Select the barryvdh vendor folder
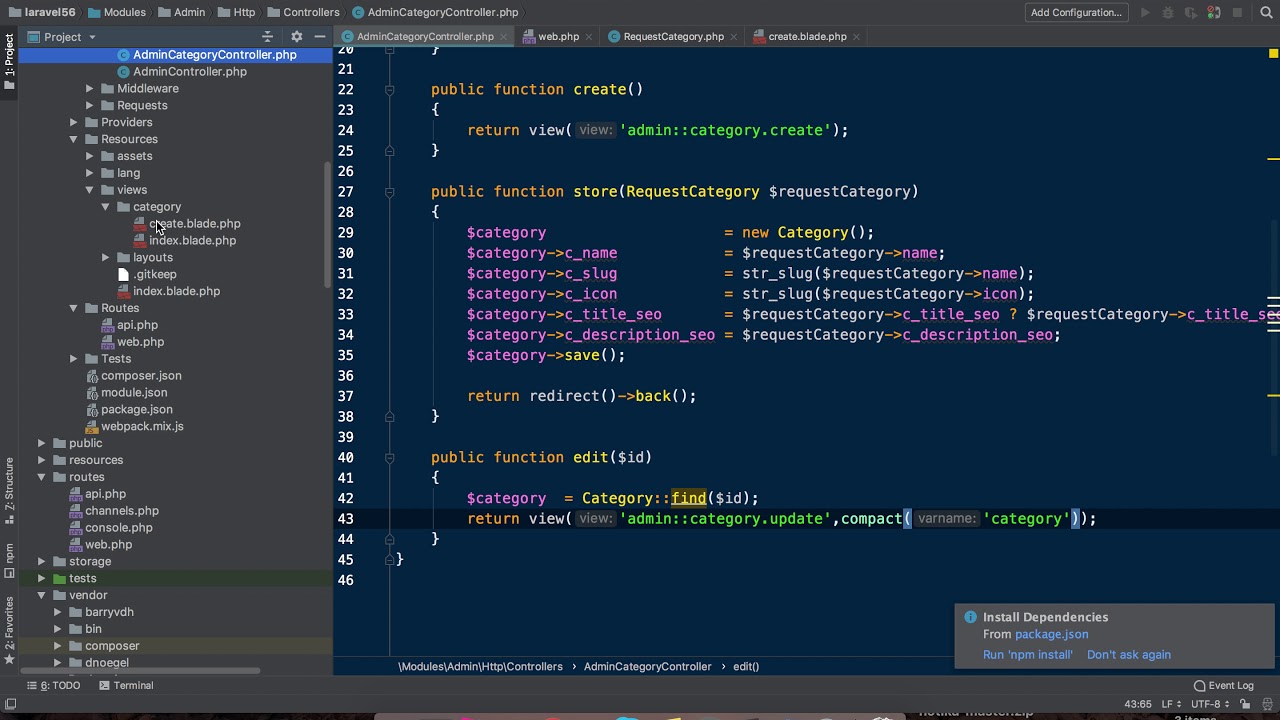The width and height of the screenshot is (1280, 720). point(109,612)
